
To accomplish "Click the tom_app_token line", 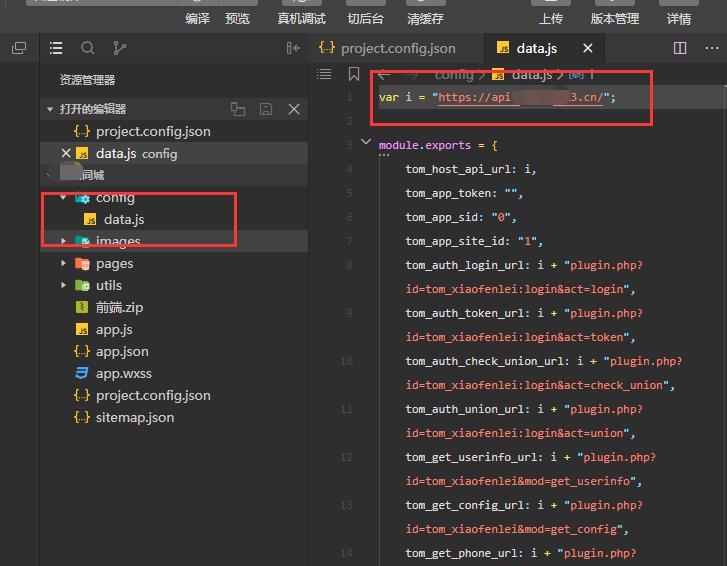I will point(464,193).
